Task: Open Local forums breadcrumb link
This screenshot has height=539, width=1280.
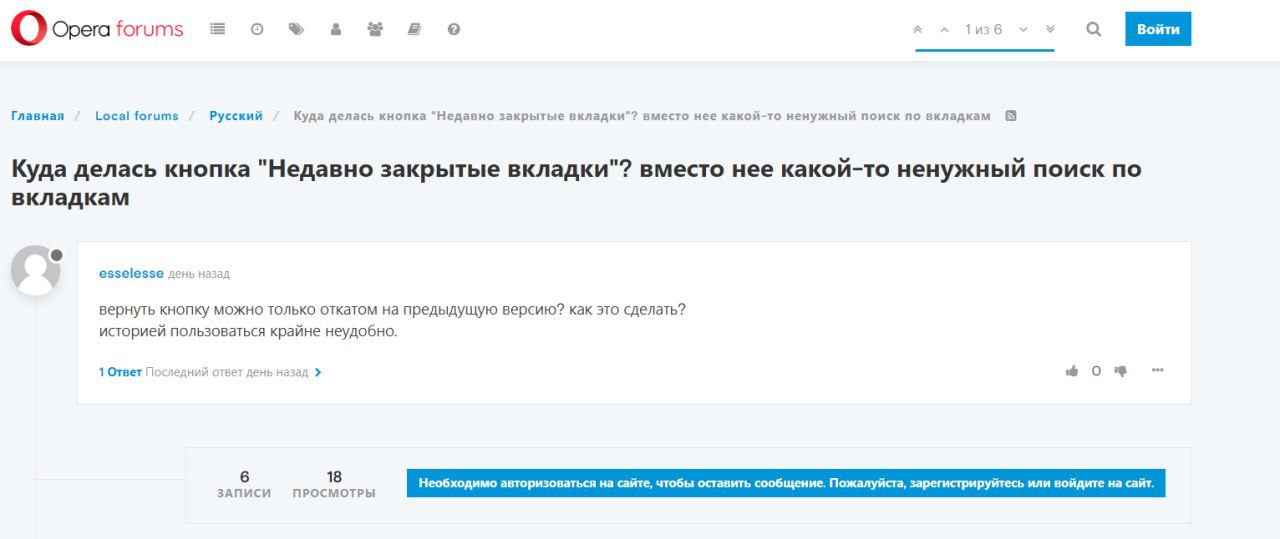Action: point(137,116)
